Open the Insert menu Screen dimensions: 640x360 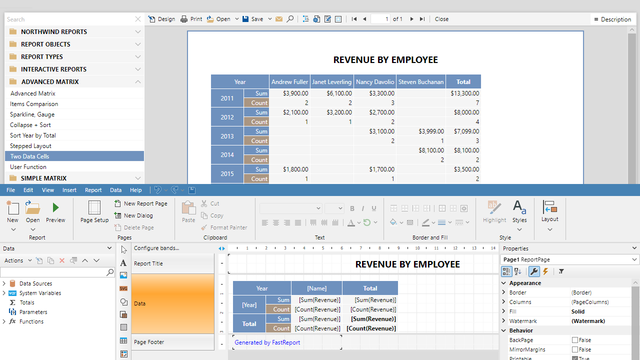pos(69,190)
